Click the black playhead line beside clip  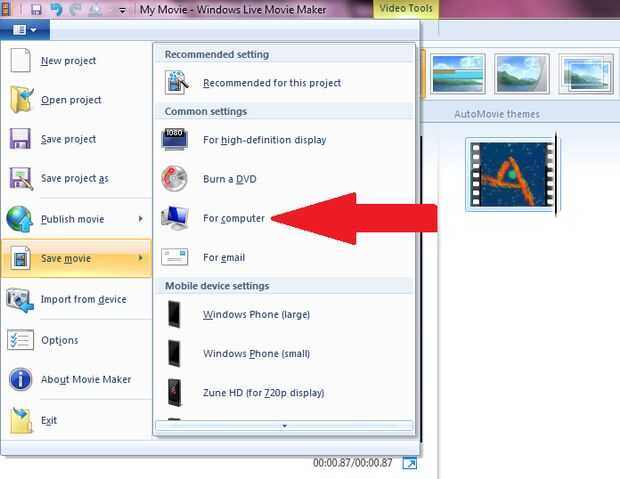point(556,174)
